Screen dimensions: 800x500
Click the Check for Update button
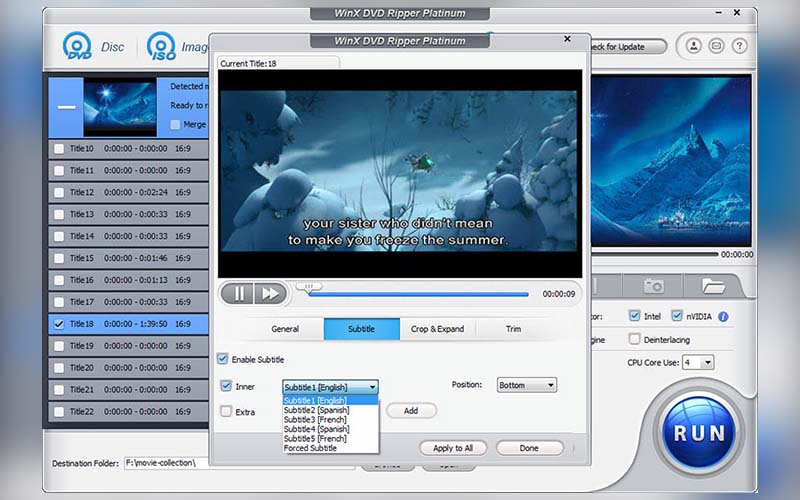coord(629,46)
